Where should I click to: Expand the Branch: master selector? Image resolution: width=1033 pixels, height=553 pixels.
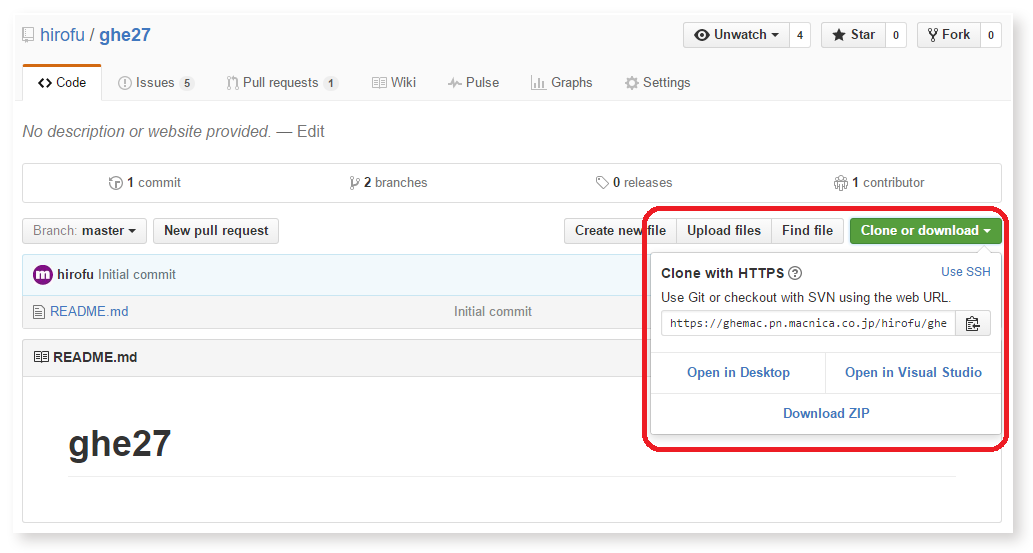[84, 231]
